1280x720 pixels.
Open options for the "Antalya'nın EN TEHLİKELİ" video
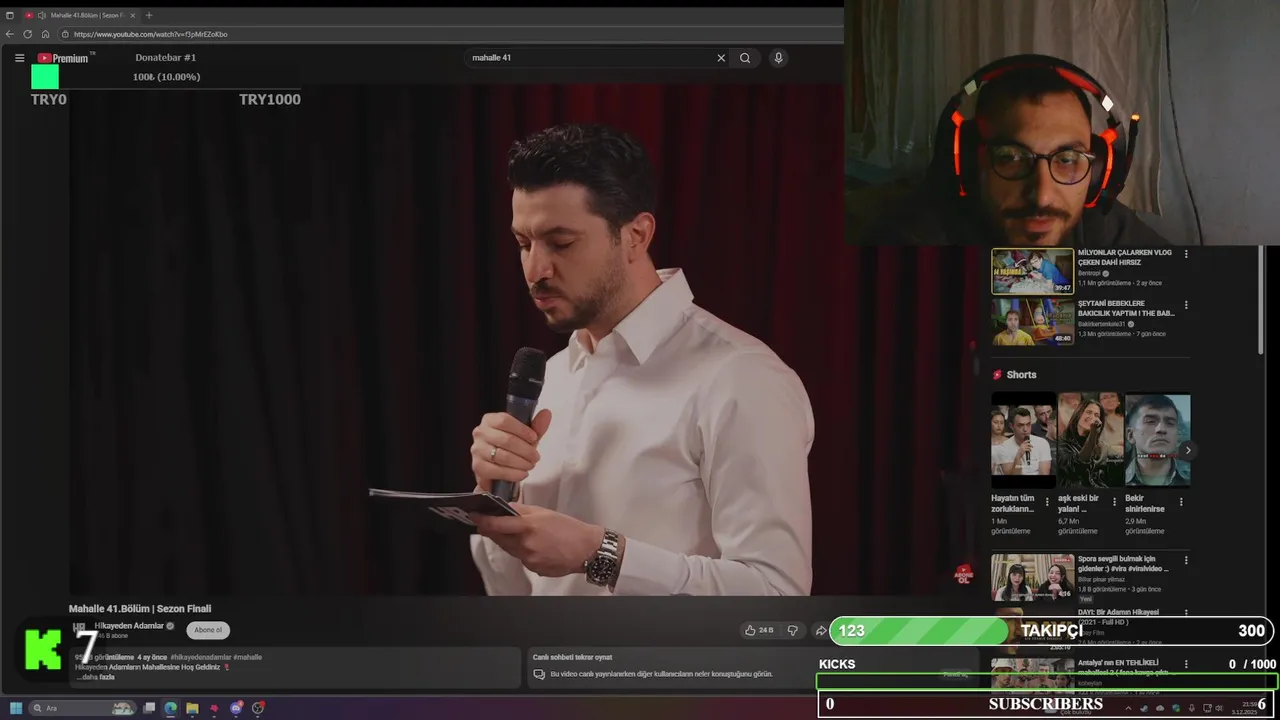tap(1186, 664)
